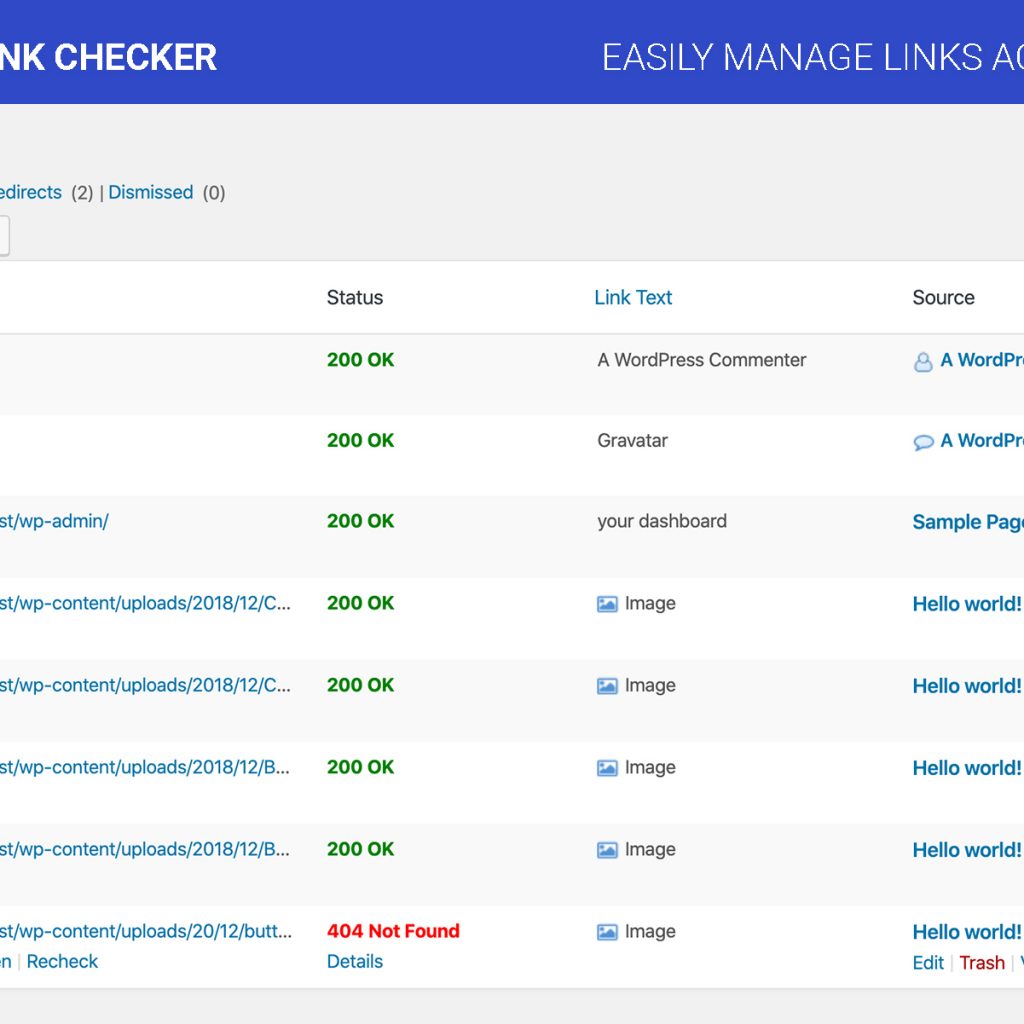Click the comment bubble icon in Source column

(x=923, y=442)
